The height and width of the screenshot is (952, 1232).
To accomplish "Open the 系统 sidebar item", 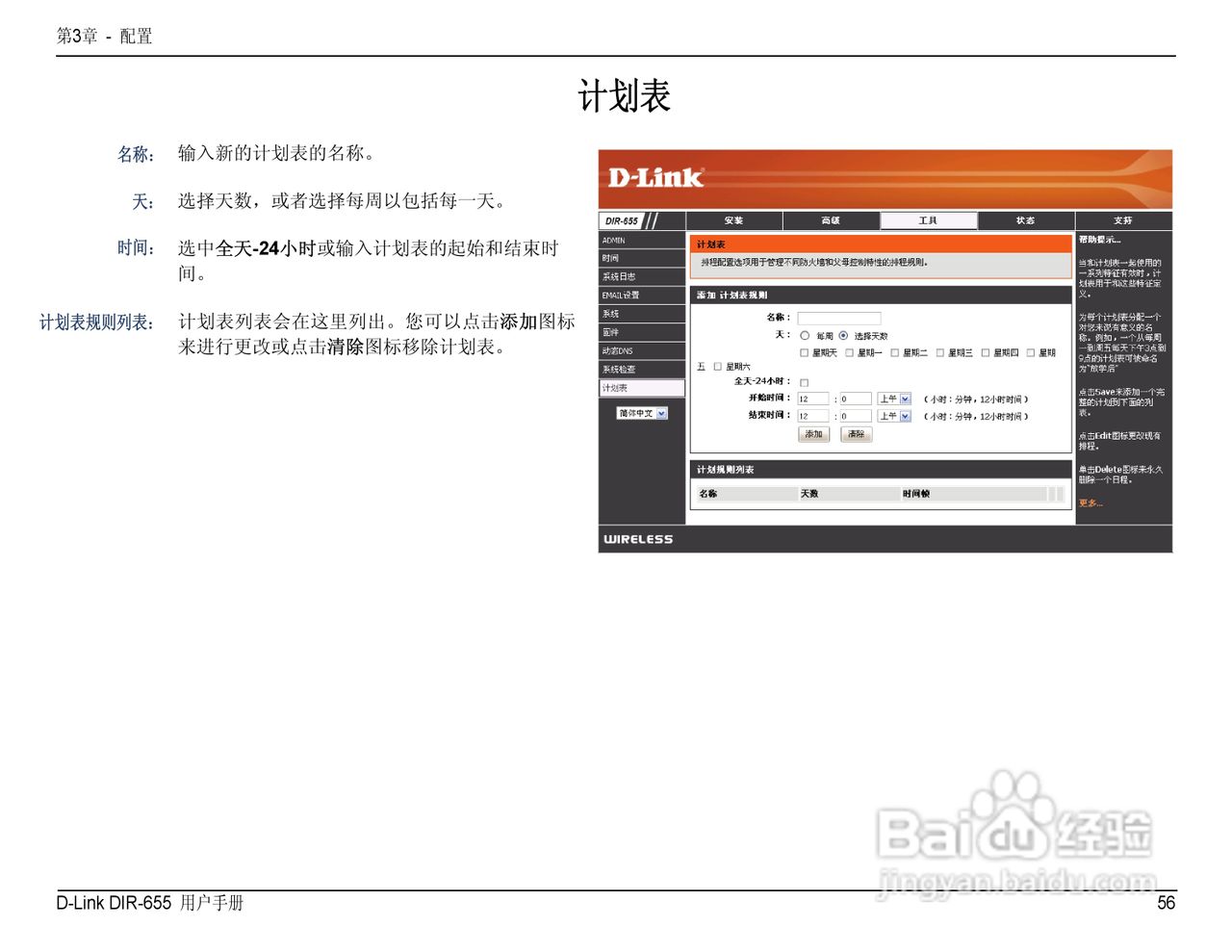I will point(642,314).
